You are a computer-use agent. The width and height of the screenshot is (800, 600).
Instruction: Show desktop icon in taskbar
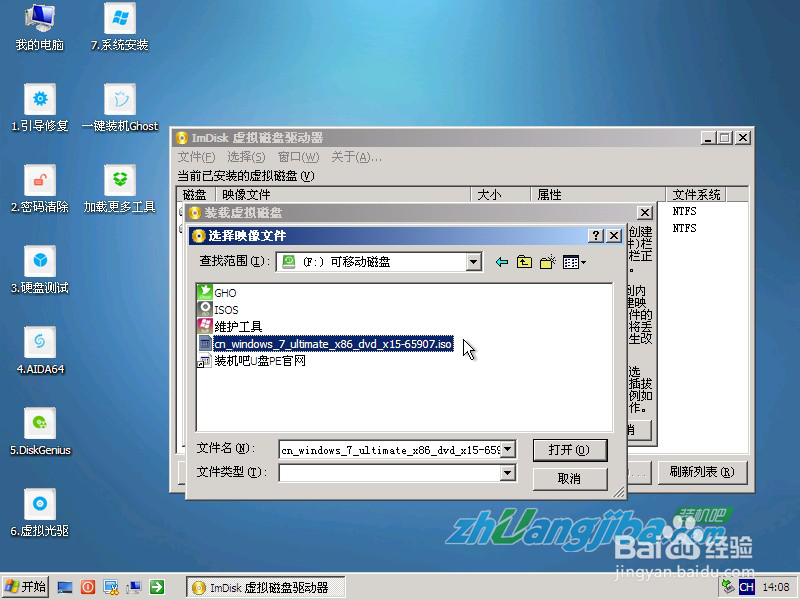pyautogui.click(x=65, y=587)
